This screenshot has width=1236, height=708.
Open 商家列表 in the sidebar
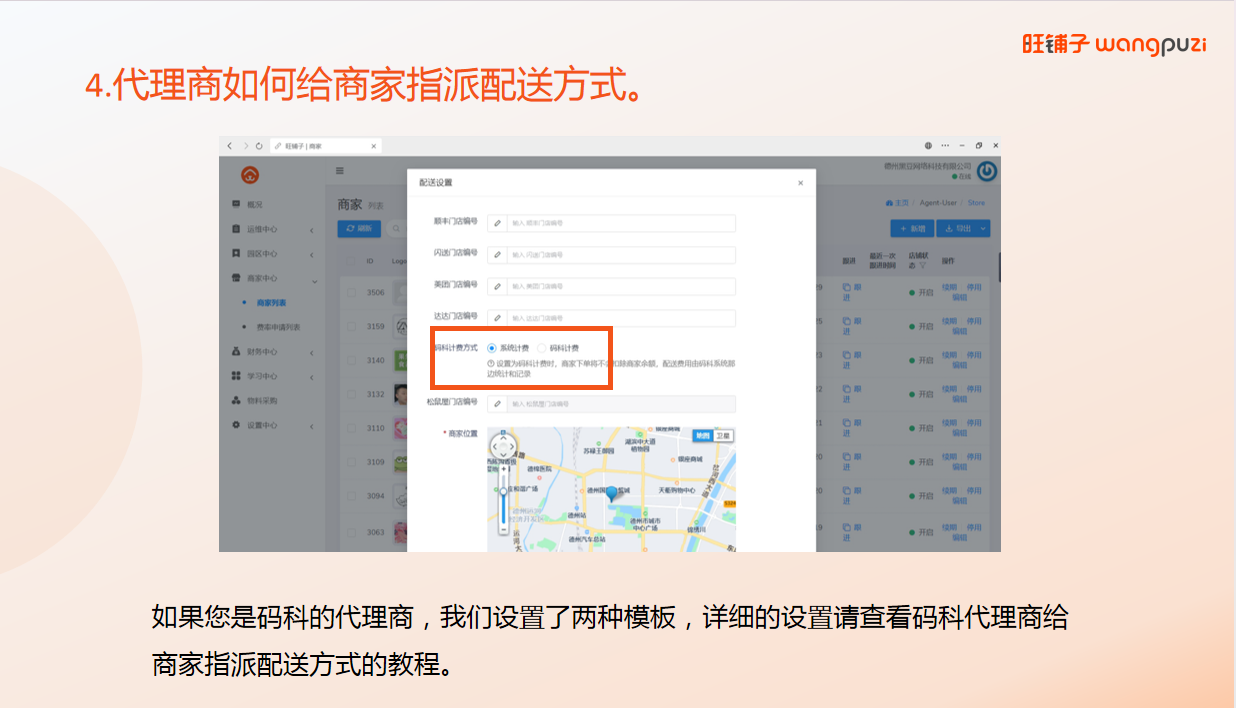[x=271, y=302]
